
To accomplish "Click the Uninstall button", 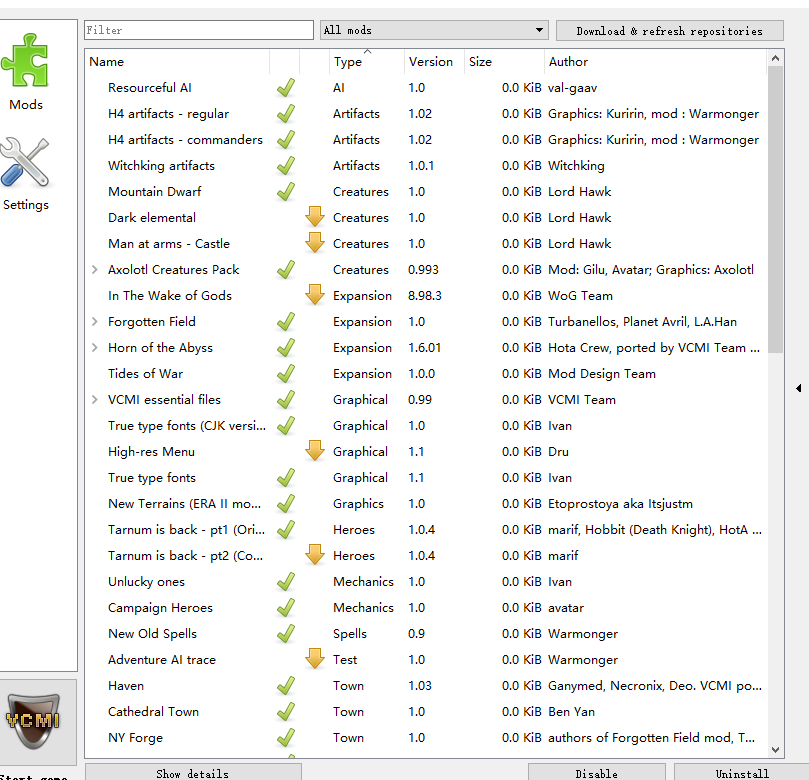I will tap(742, 772).
